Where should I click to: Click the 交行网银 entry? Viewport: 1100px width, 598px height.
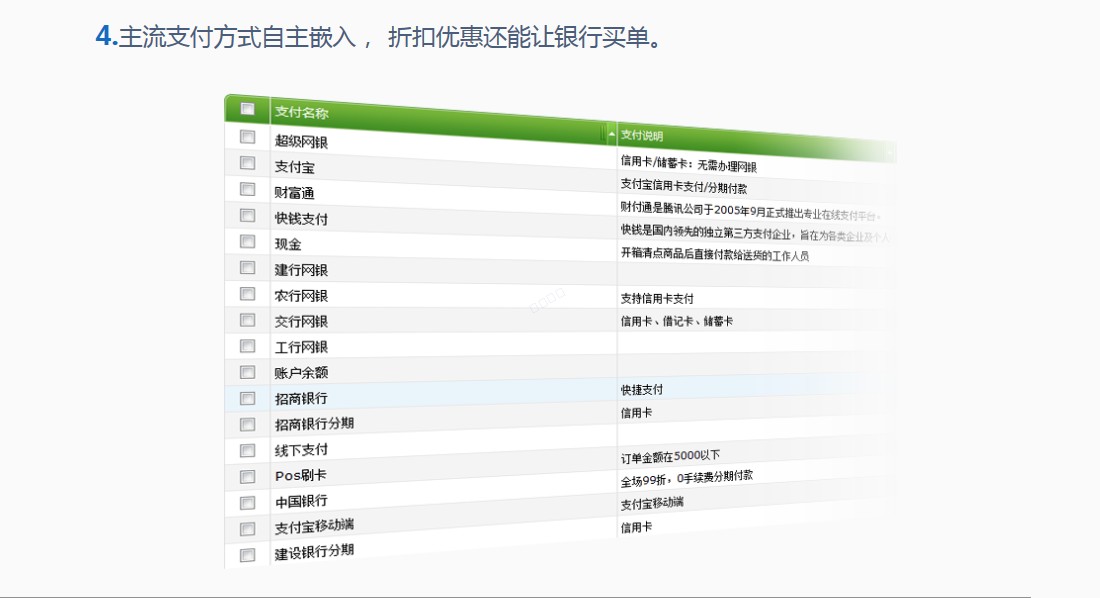click(301, 321)
